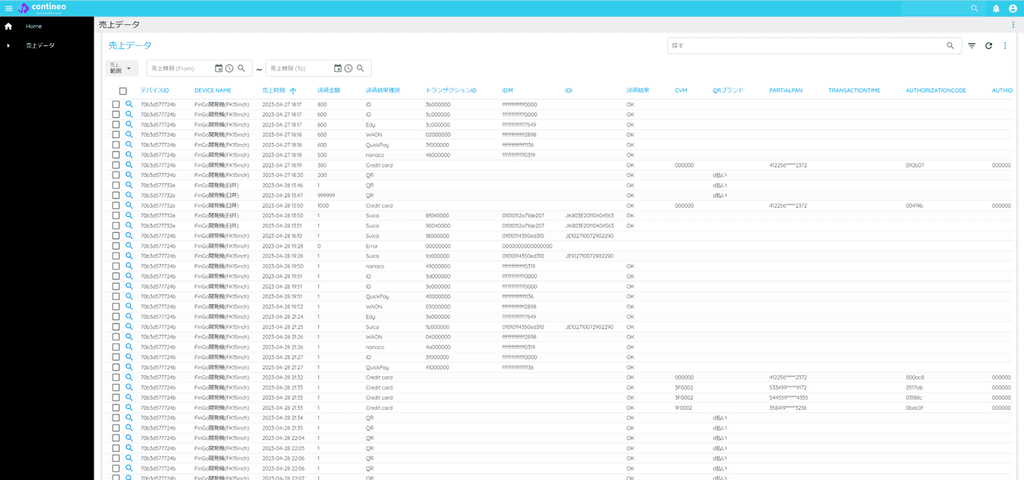Sort by CVM column header
Viewport: 1024px width, 480px height.
coord(681,91)
